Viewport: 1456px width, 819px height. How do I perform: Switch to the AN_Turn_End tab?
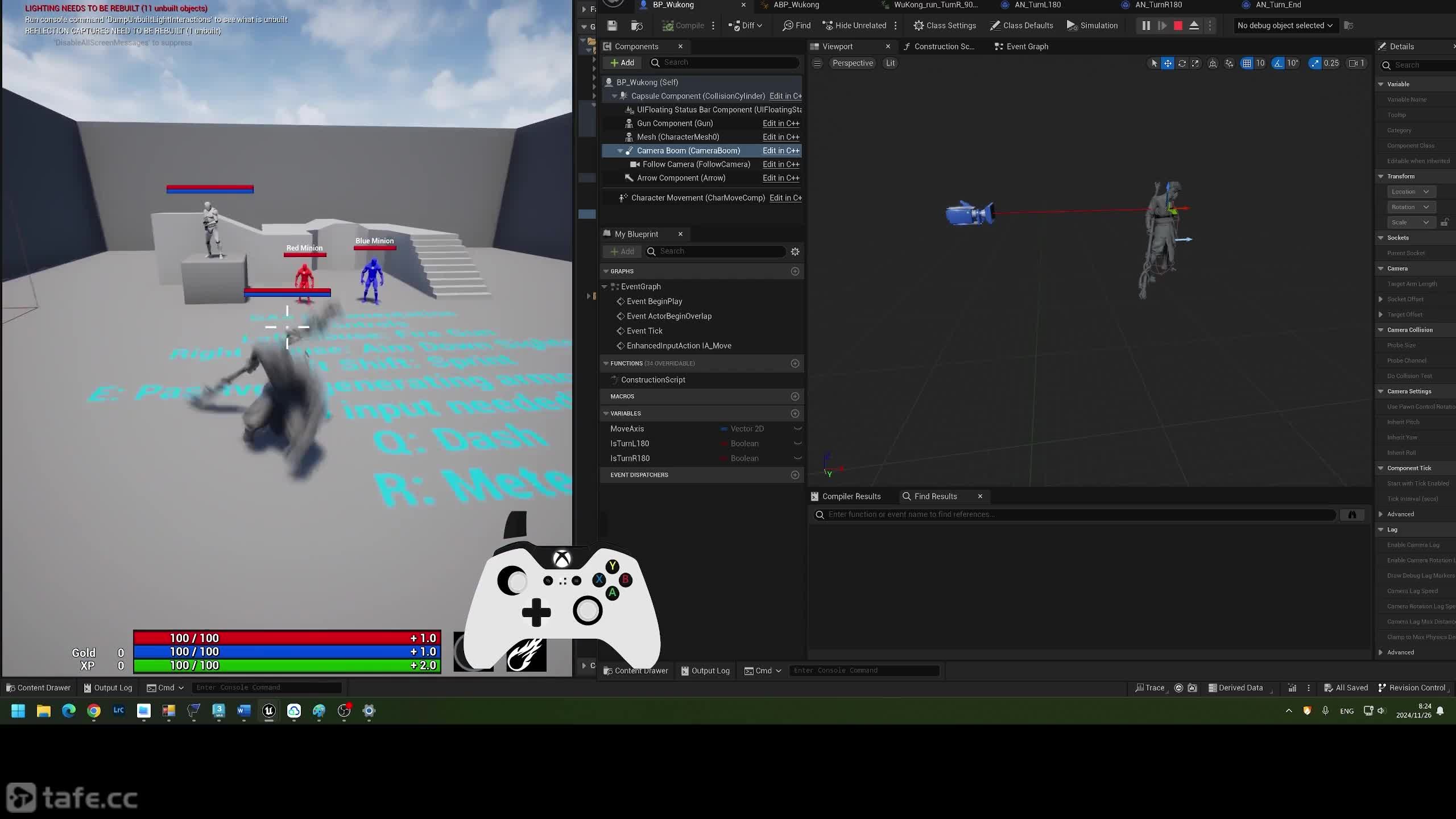1278,5
